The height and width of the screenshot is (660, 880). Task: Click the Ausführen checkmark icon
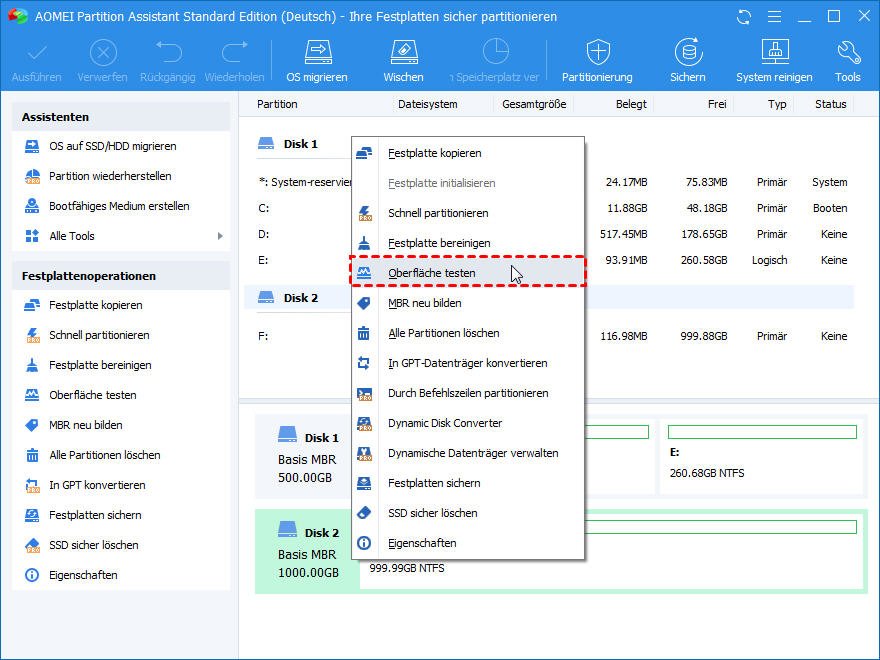[37, 54]
